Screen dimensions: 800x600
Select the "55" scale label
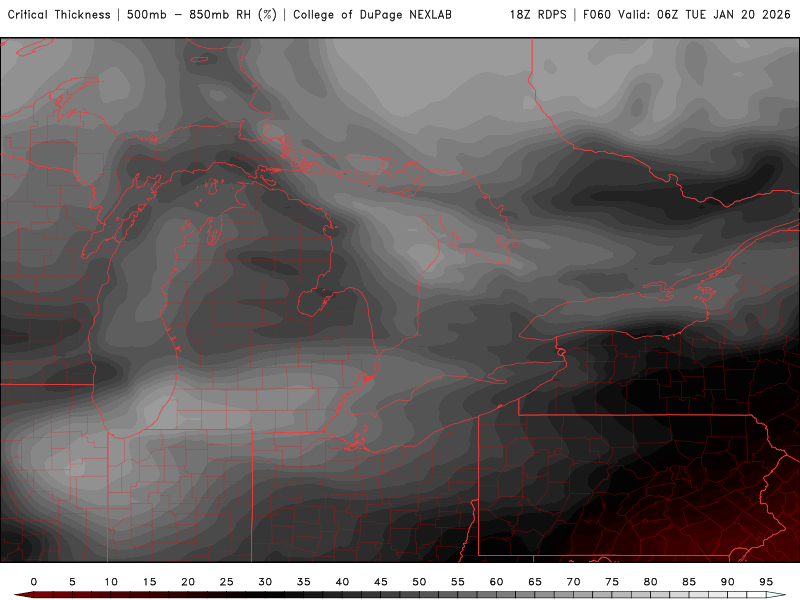coord(458,582)
